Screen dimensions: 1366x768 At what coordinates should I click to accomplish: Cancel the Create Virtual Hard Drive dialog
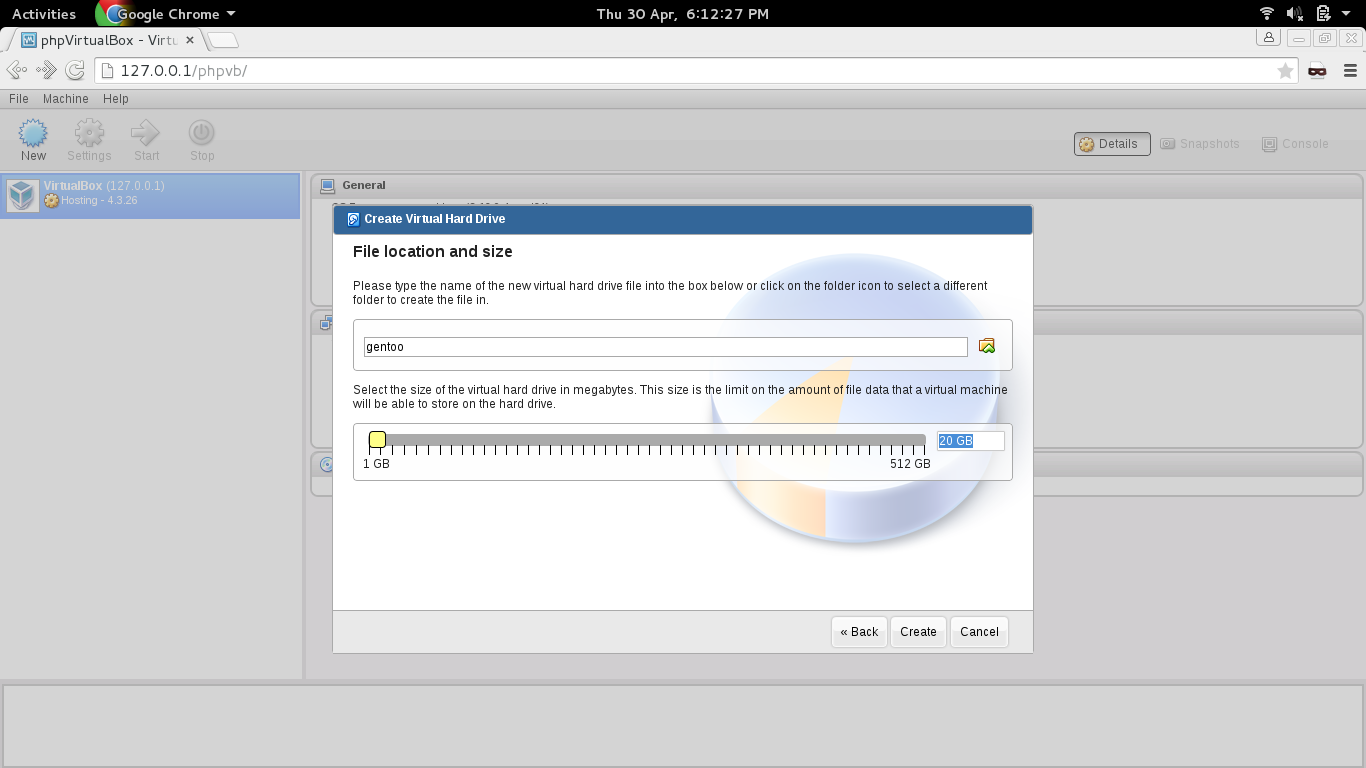979,632
